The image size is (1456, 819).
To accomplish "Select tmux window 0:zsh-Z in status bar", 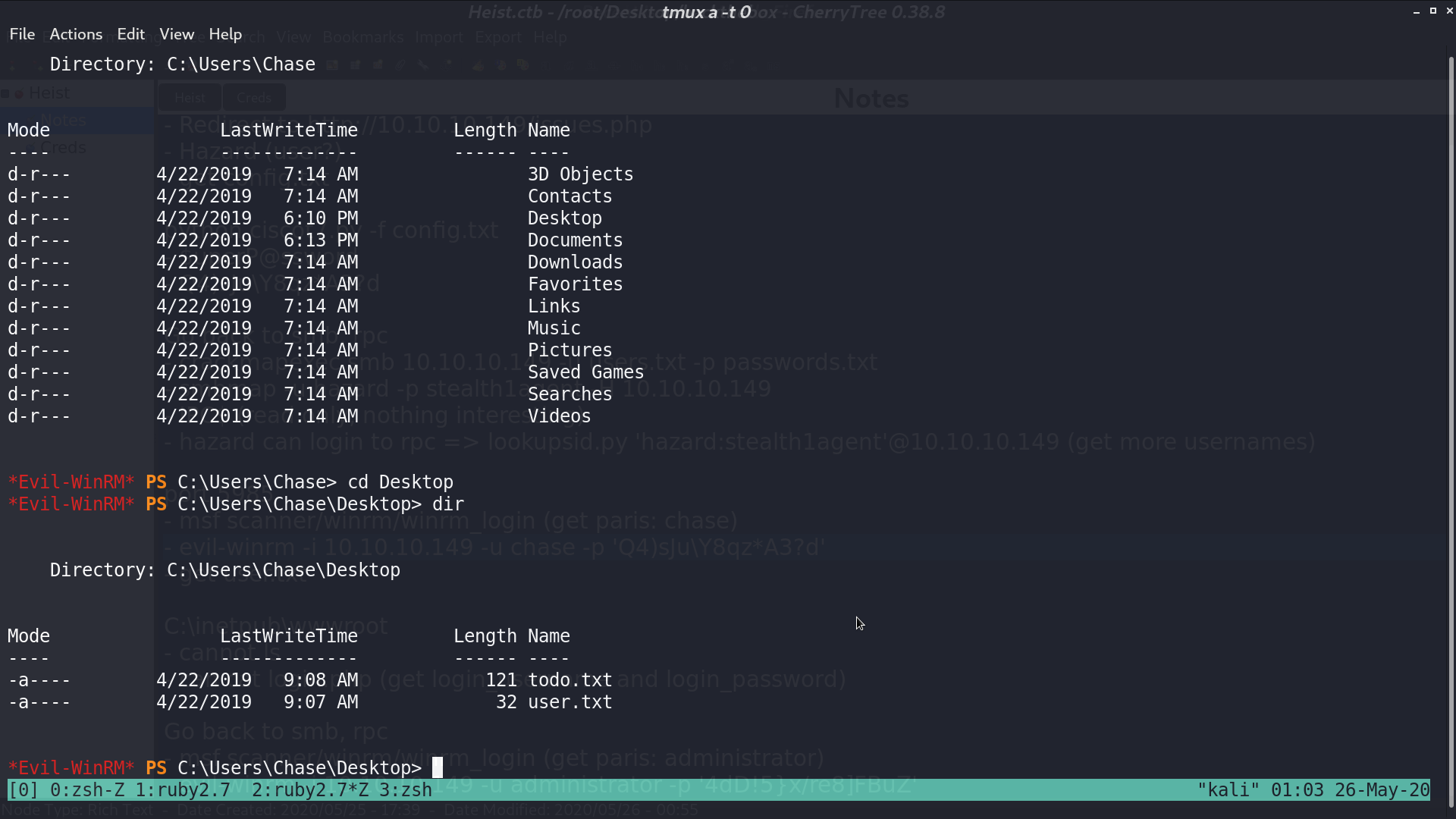I will (87, 790).
